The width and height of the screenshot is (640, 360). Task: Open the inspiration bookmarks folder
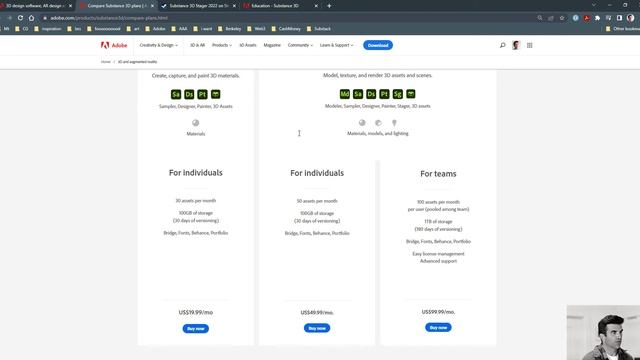48,29
